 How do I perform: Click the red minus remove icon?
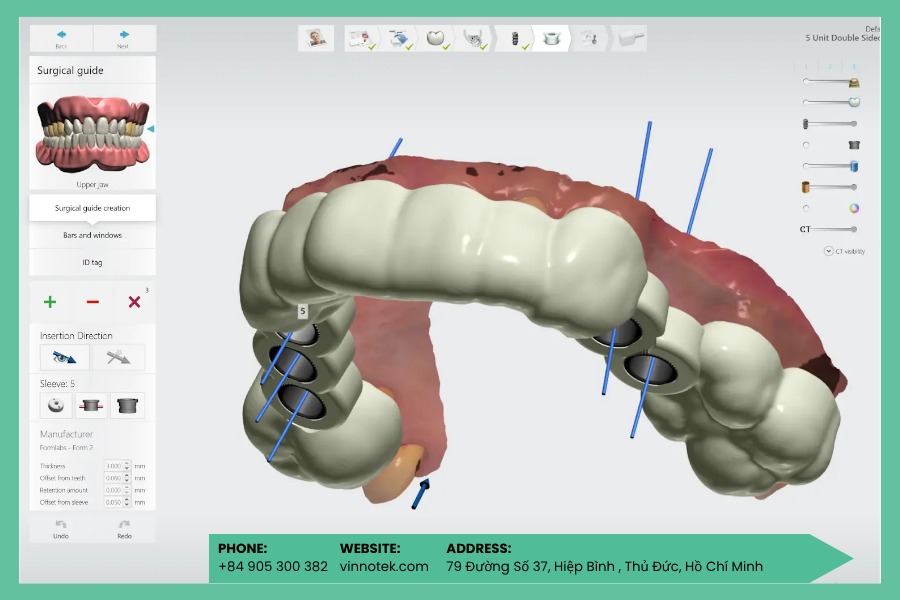point(92,302)
